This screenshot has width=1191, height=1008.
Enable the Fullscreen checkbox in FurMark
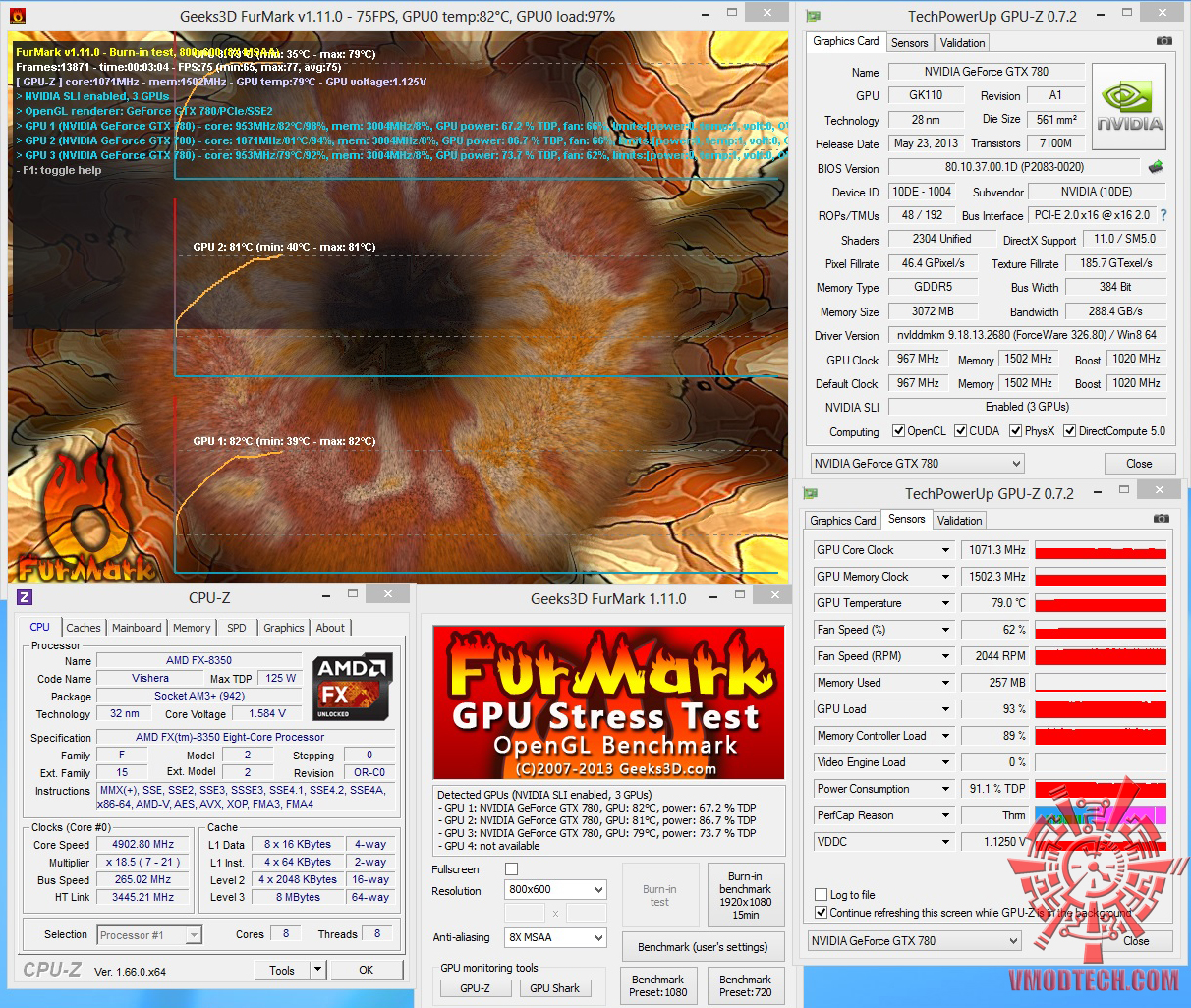(x=511, y=869)
